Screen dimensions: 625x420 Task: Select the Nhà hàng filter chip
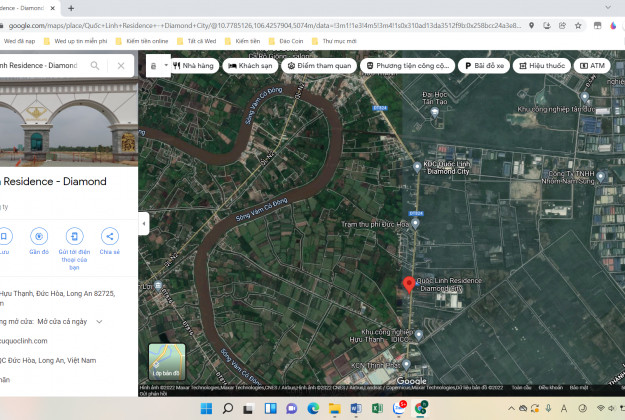point(194,66)
